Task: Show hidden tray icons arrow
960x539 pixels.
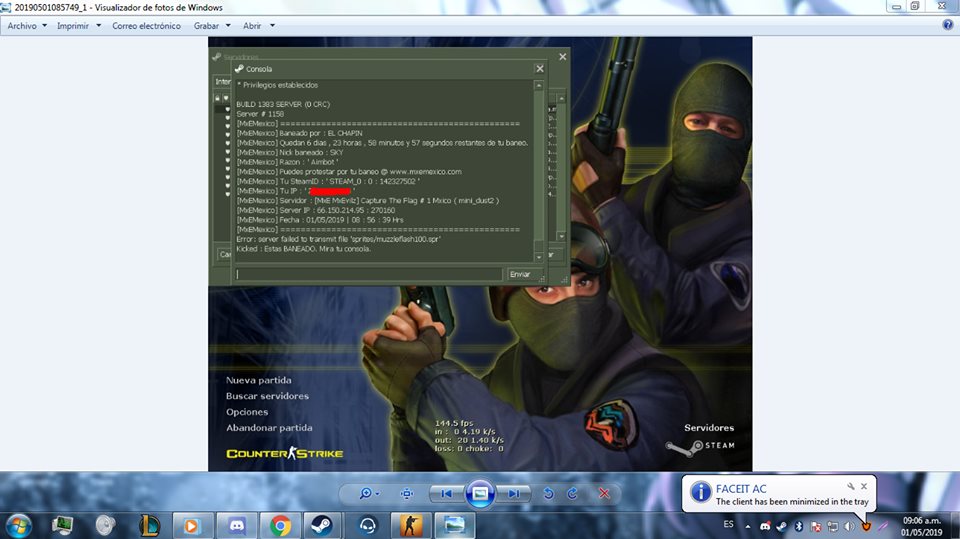Action: [748, 526]
